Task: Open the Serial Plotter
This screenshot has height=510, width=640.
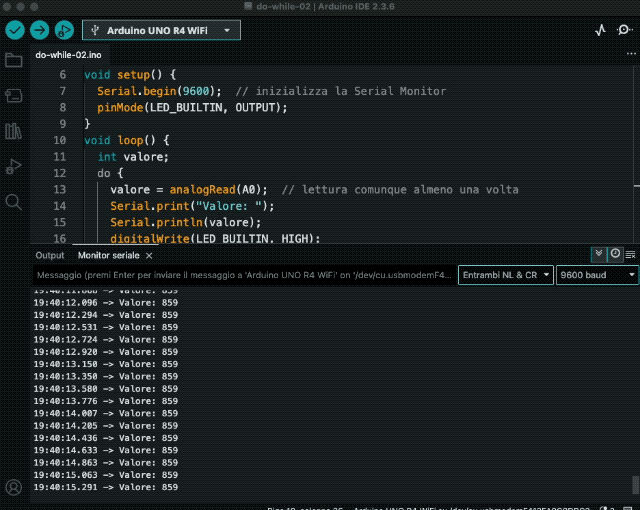Action: point(600,31)
